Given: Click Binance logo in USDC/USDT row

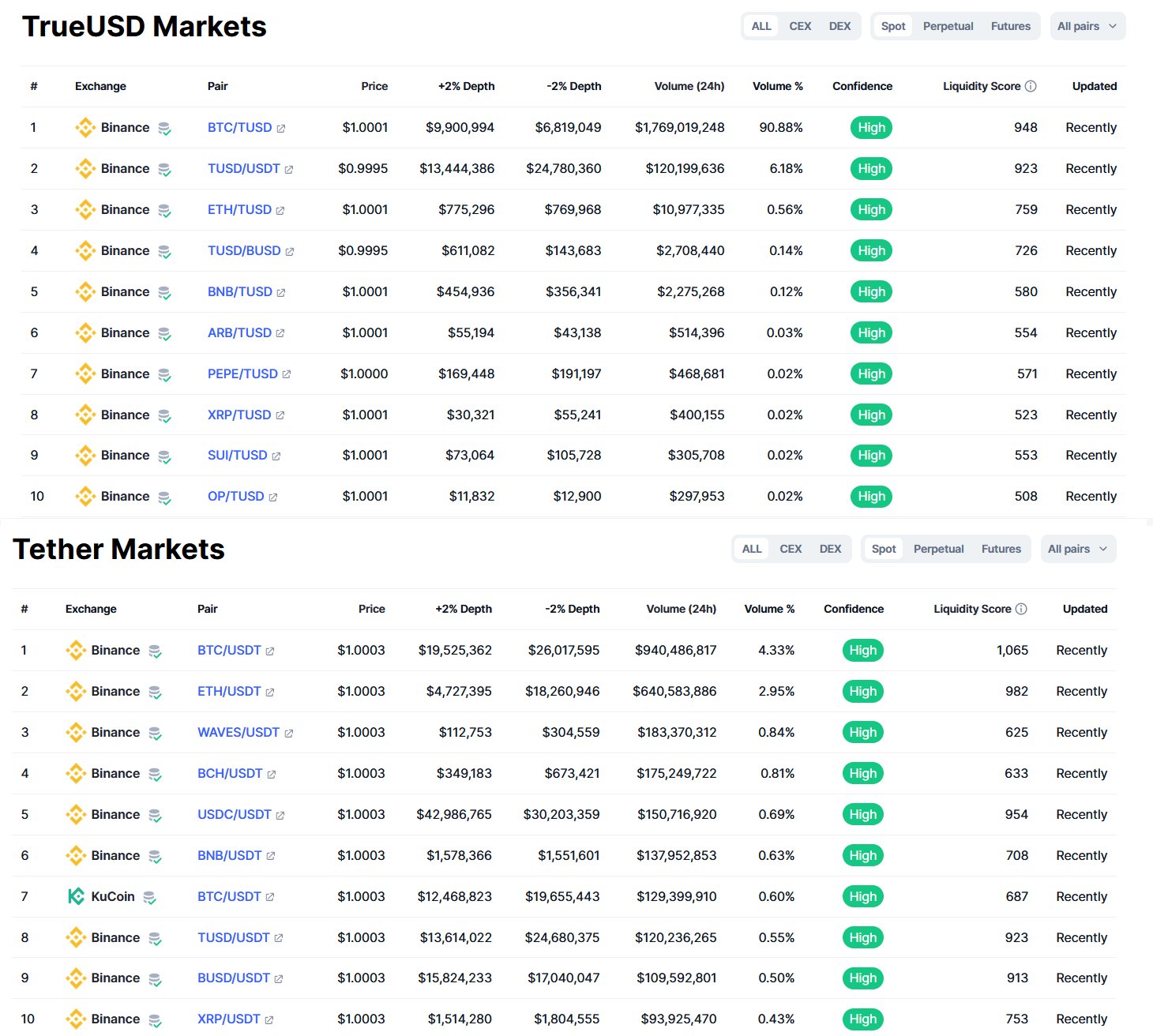Looking at the screenshot, I should point(76,815).
